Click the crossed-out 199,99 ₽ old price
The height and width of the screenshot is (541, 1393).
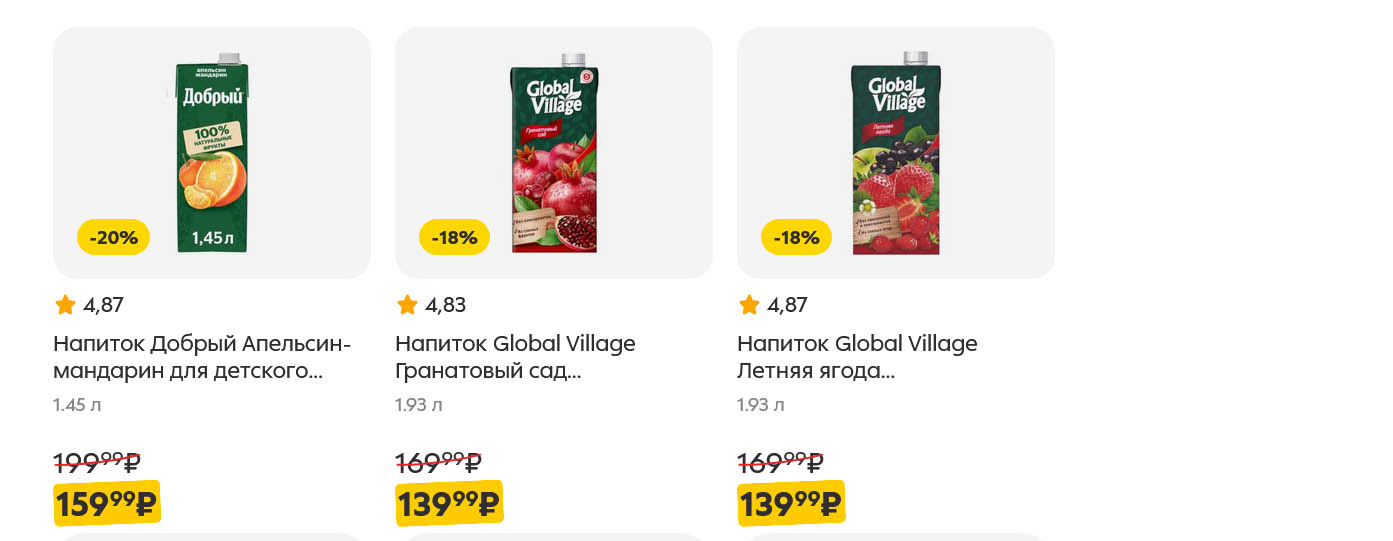point(96,462)
